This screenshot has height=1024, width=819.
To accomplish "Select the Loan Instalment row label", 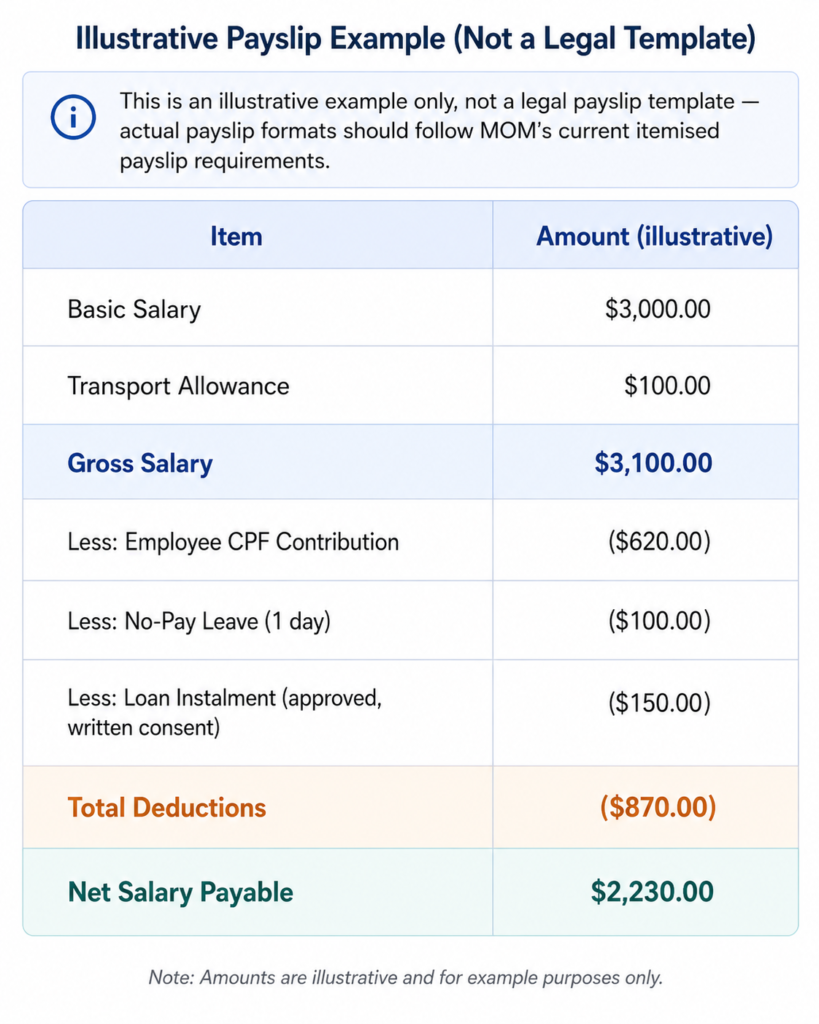I will (x=225, y=712).
